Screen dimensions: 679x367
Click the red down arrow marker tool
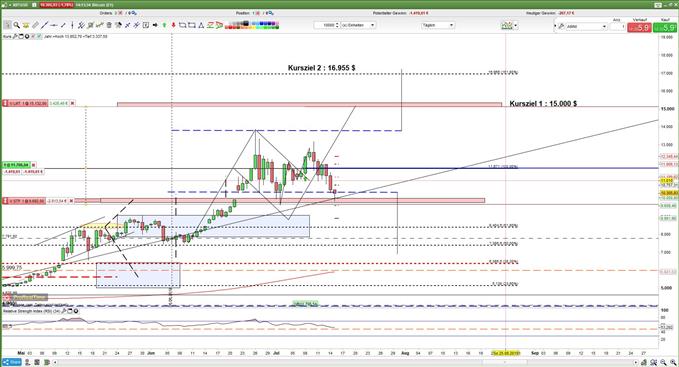[x=174, y=25]
